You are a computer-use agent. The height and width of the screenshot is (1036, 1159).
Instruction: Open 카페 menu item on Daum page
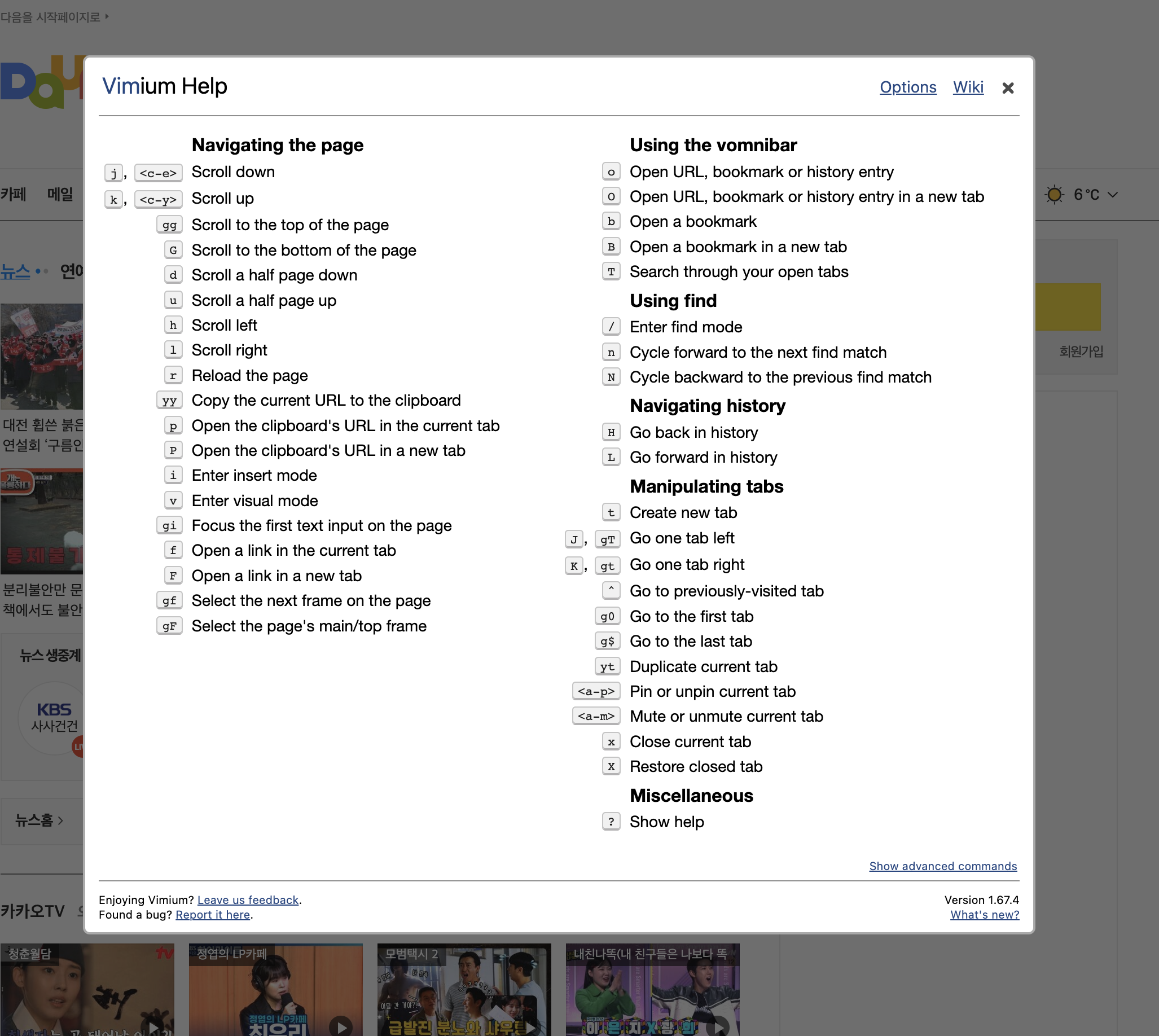13,194
